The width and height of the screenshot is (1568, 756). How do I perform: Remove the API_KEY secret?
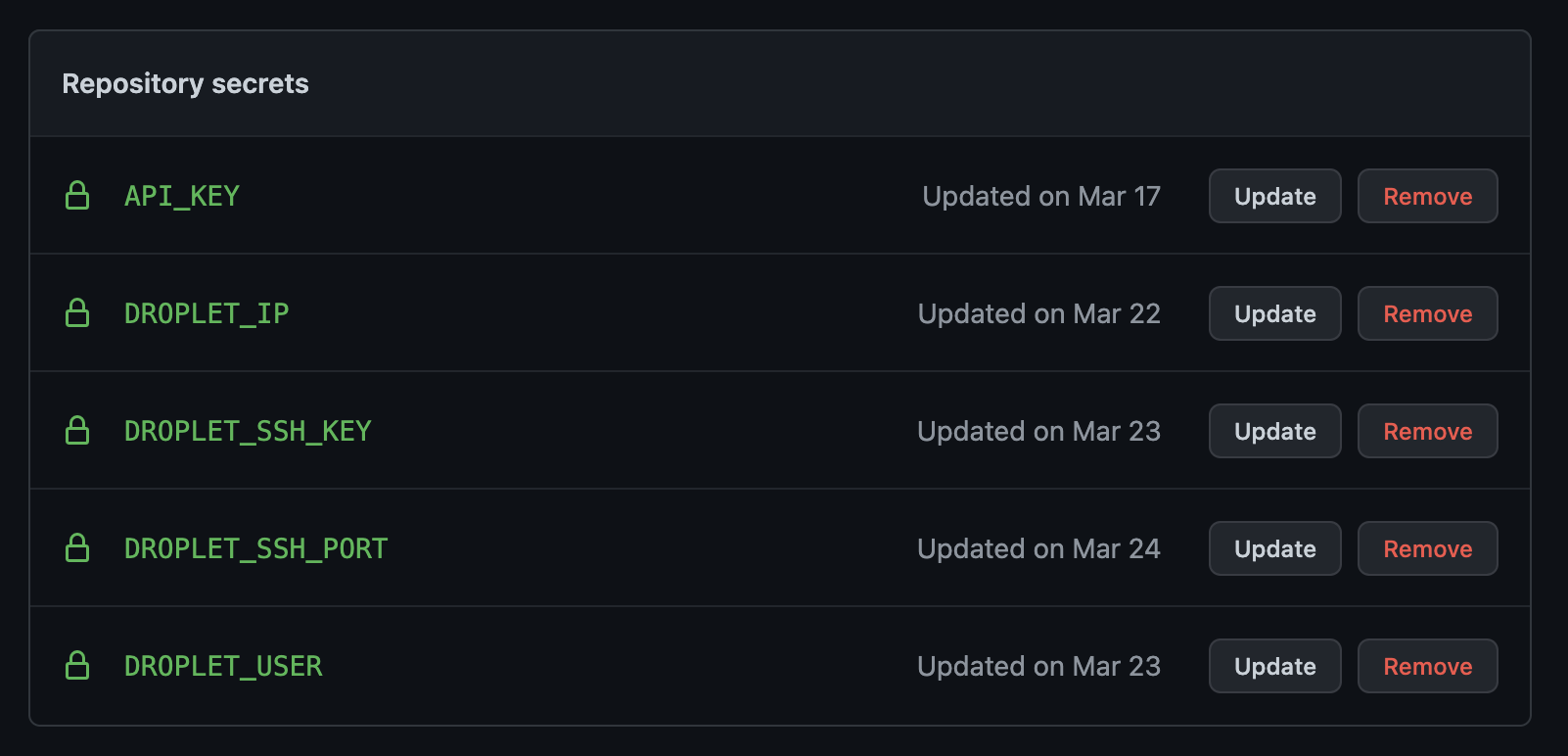coord(1427,196)
